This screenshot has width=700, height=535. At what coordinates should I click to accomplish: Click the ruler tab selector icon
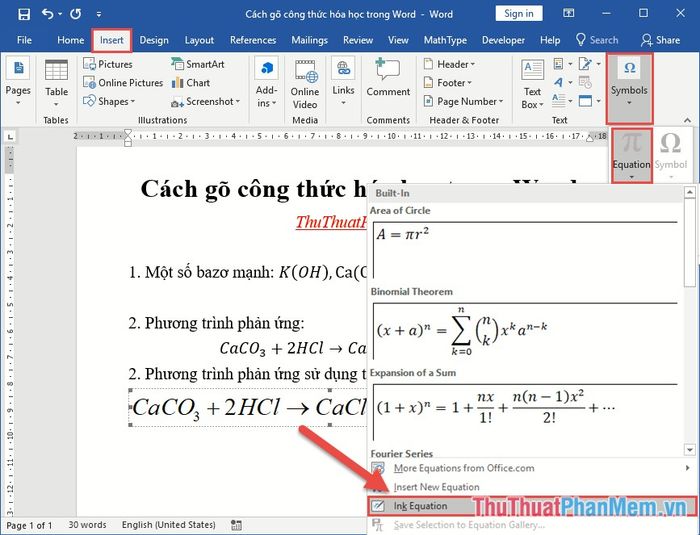(x=10, y=137)
